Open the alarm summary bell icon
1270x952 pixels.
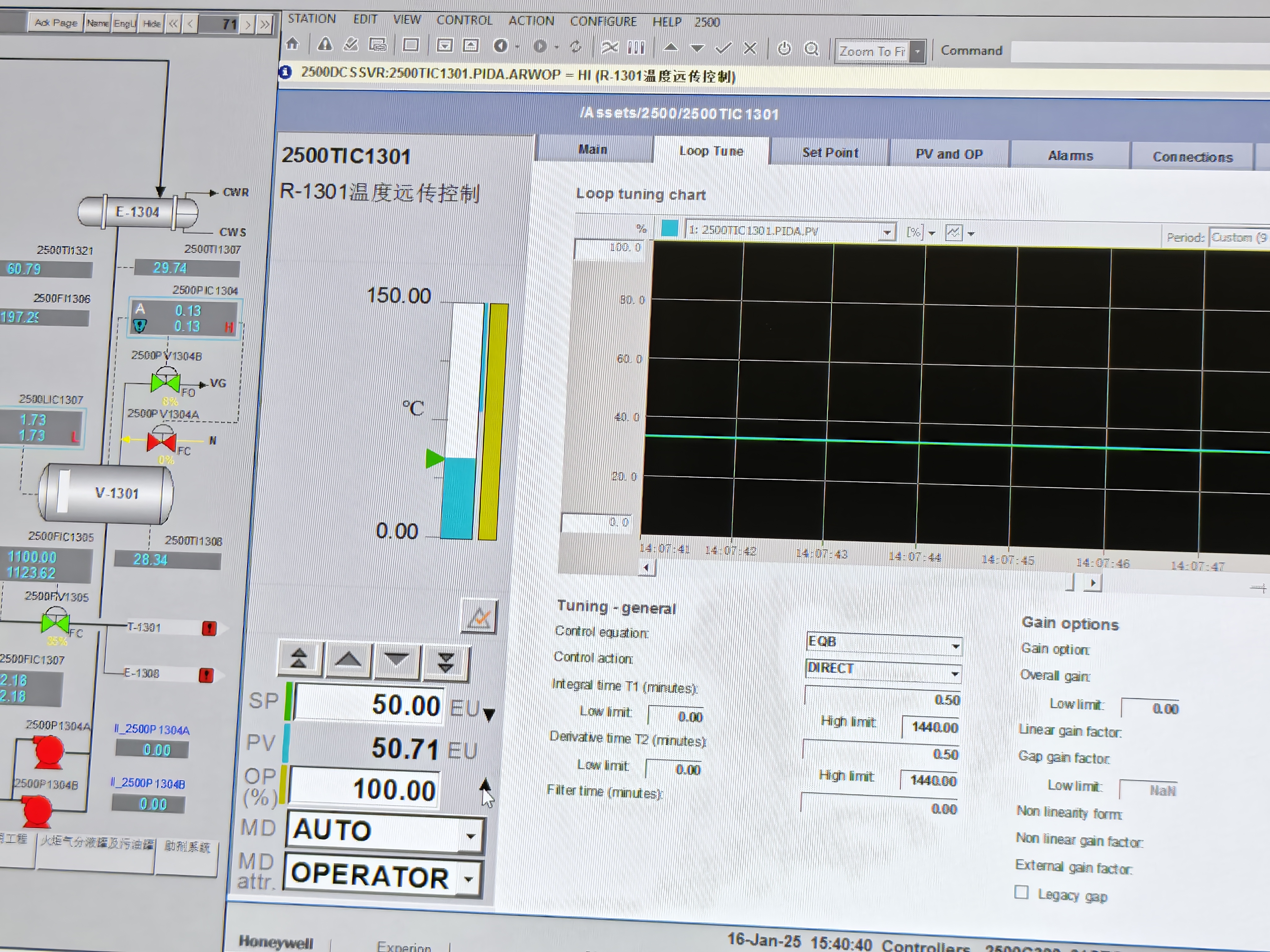[325, 44]
